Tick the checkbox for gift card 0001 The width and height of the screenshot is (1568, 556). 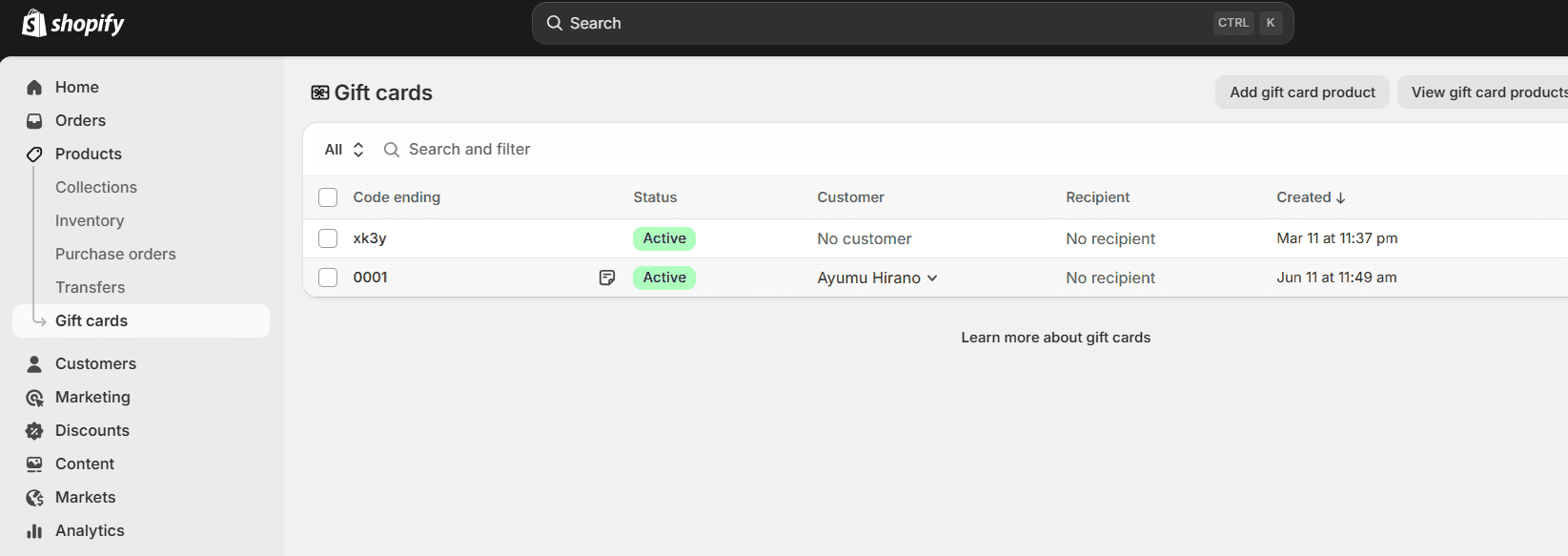(x=328, y=278)
